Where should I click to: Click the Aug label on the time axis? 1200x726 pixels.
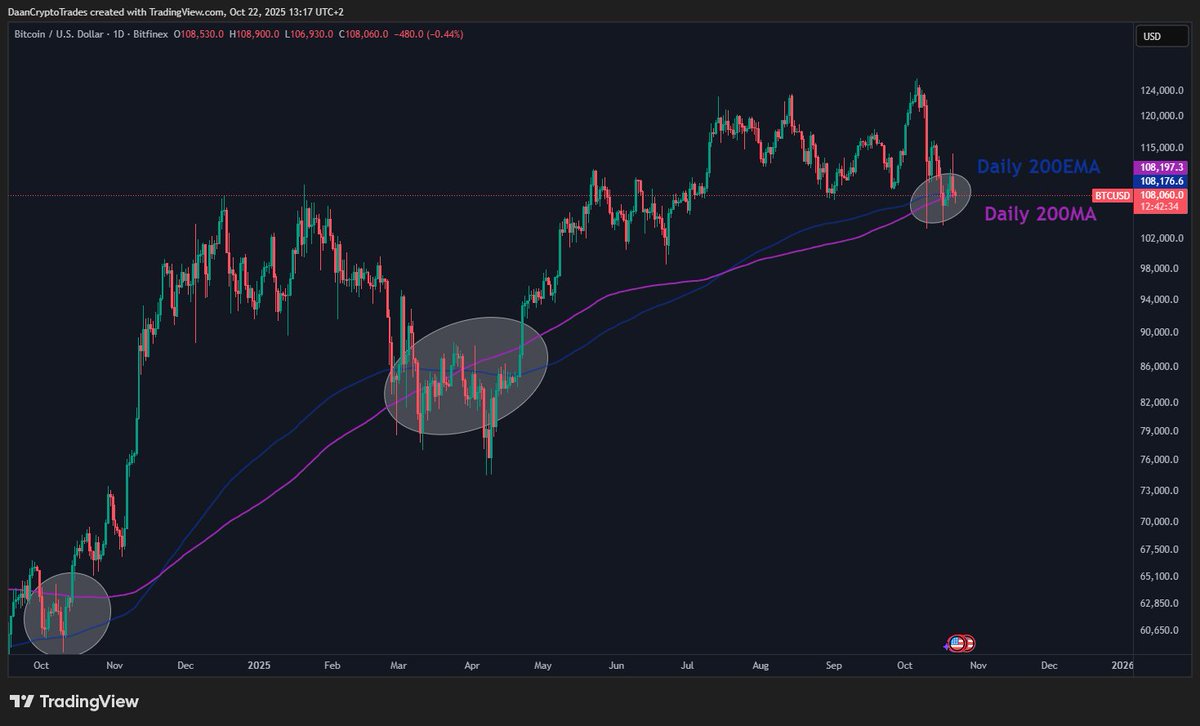click(x=761, y=664)
